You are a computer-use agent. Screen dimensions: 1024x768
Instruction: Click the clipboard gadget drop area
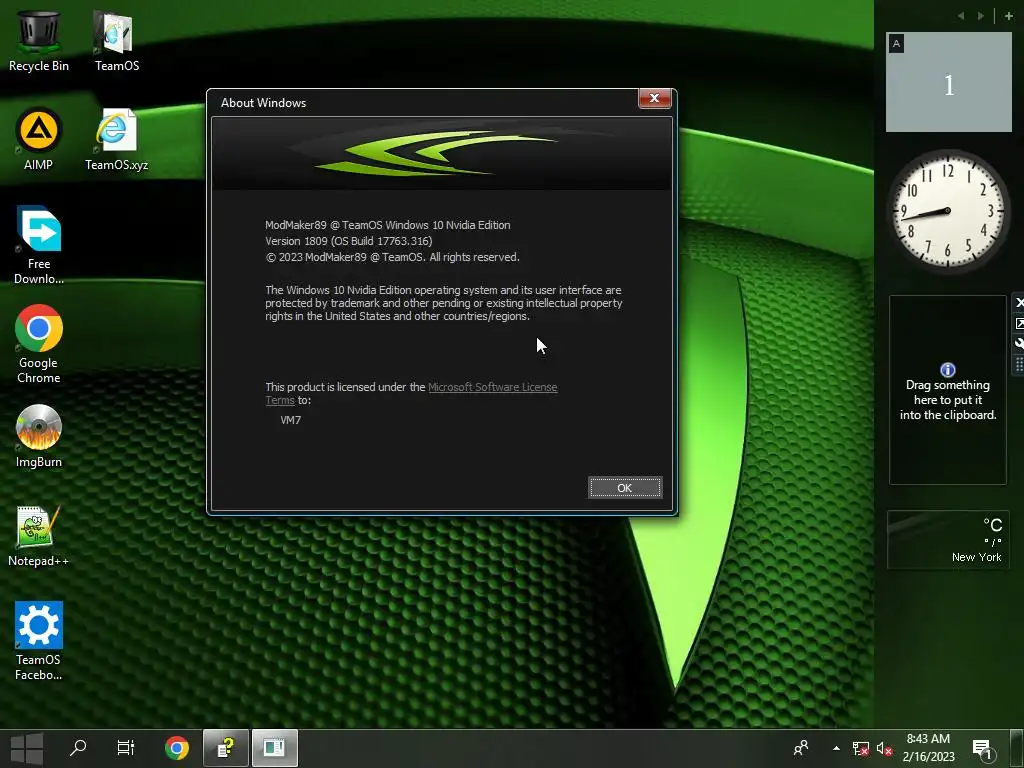[x=948, y=390]
